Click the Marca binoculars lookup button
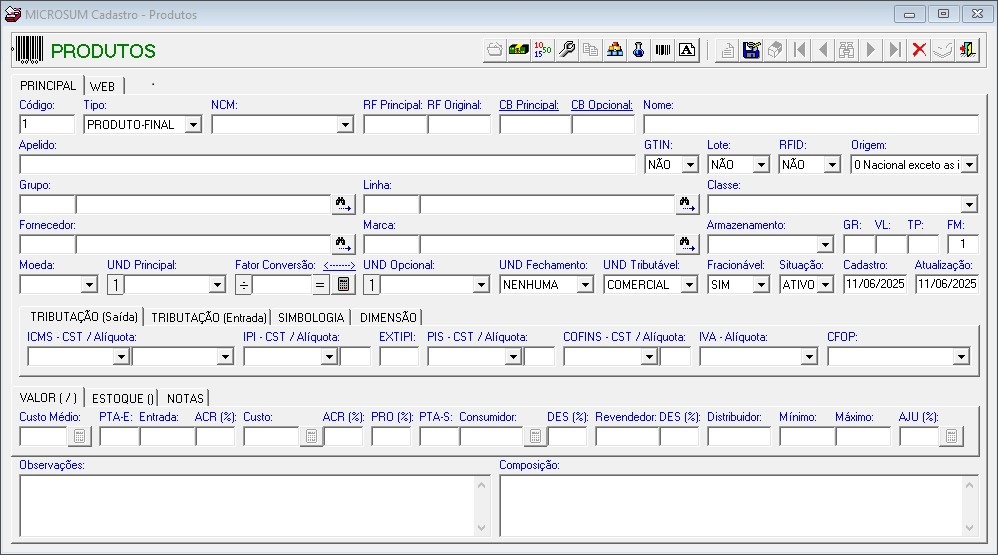This screenshot has height=555, width=998. [687, 244]
